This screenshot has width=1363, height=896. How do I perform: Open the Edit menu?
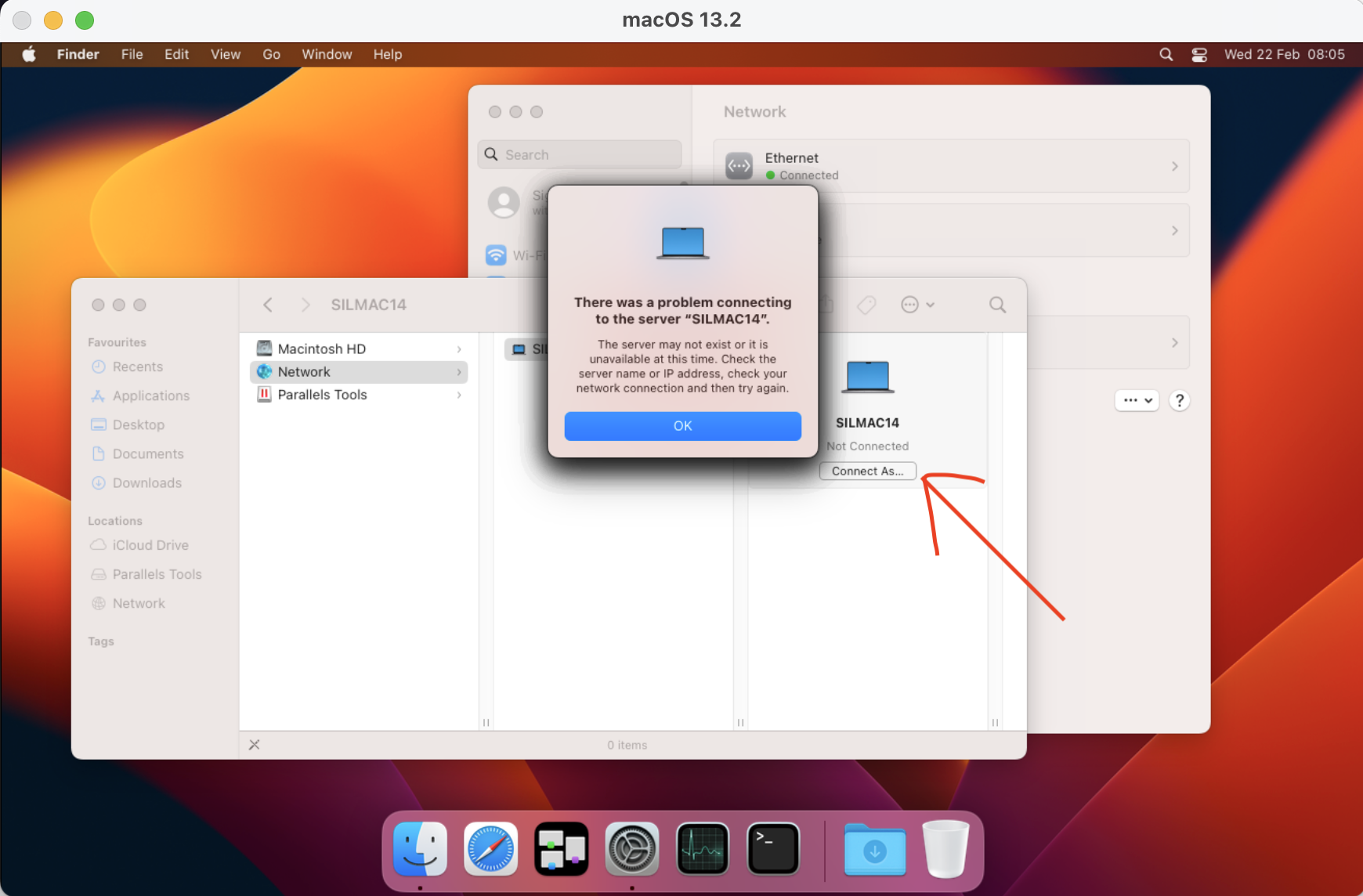click(176, 54)
